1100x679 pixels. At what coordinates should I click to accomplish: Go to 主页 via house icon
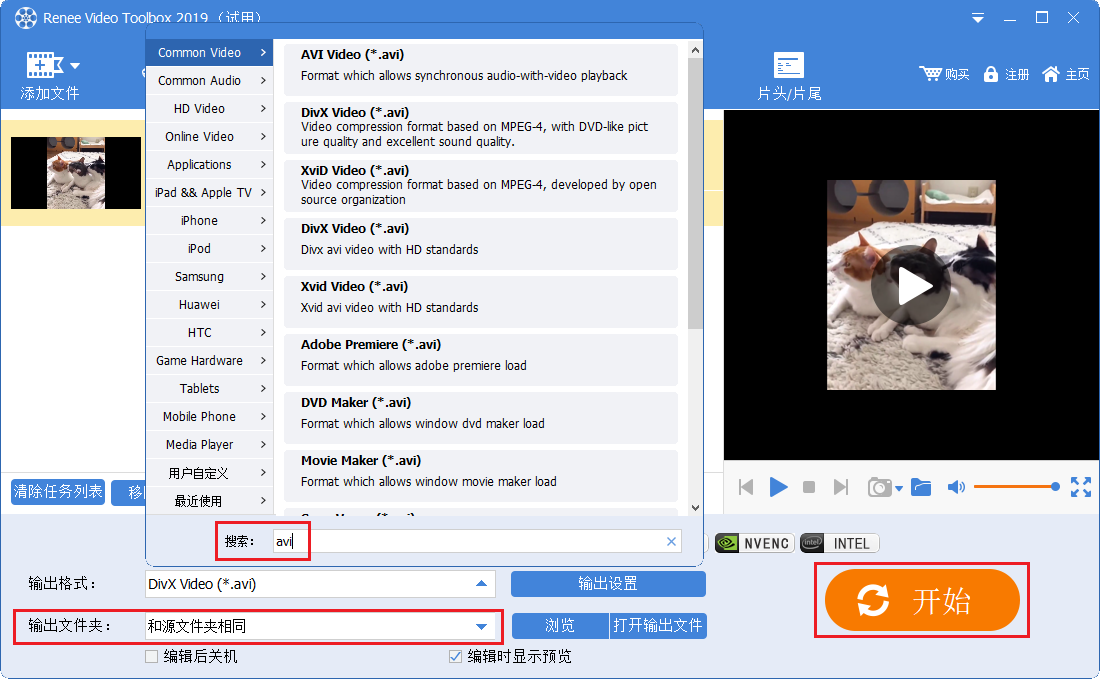click(1050, 74)
